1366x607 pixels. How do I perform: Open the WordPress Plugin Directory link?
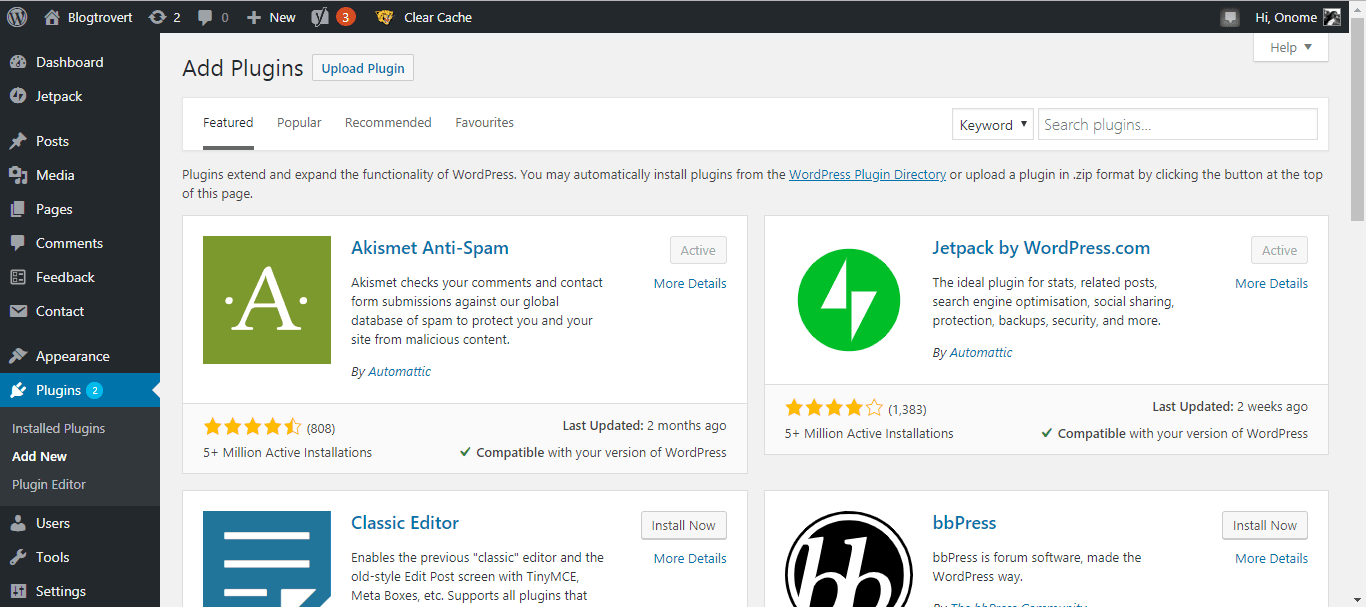[x=867, y=174]
